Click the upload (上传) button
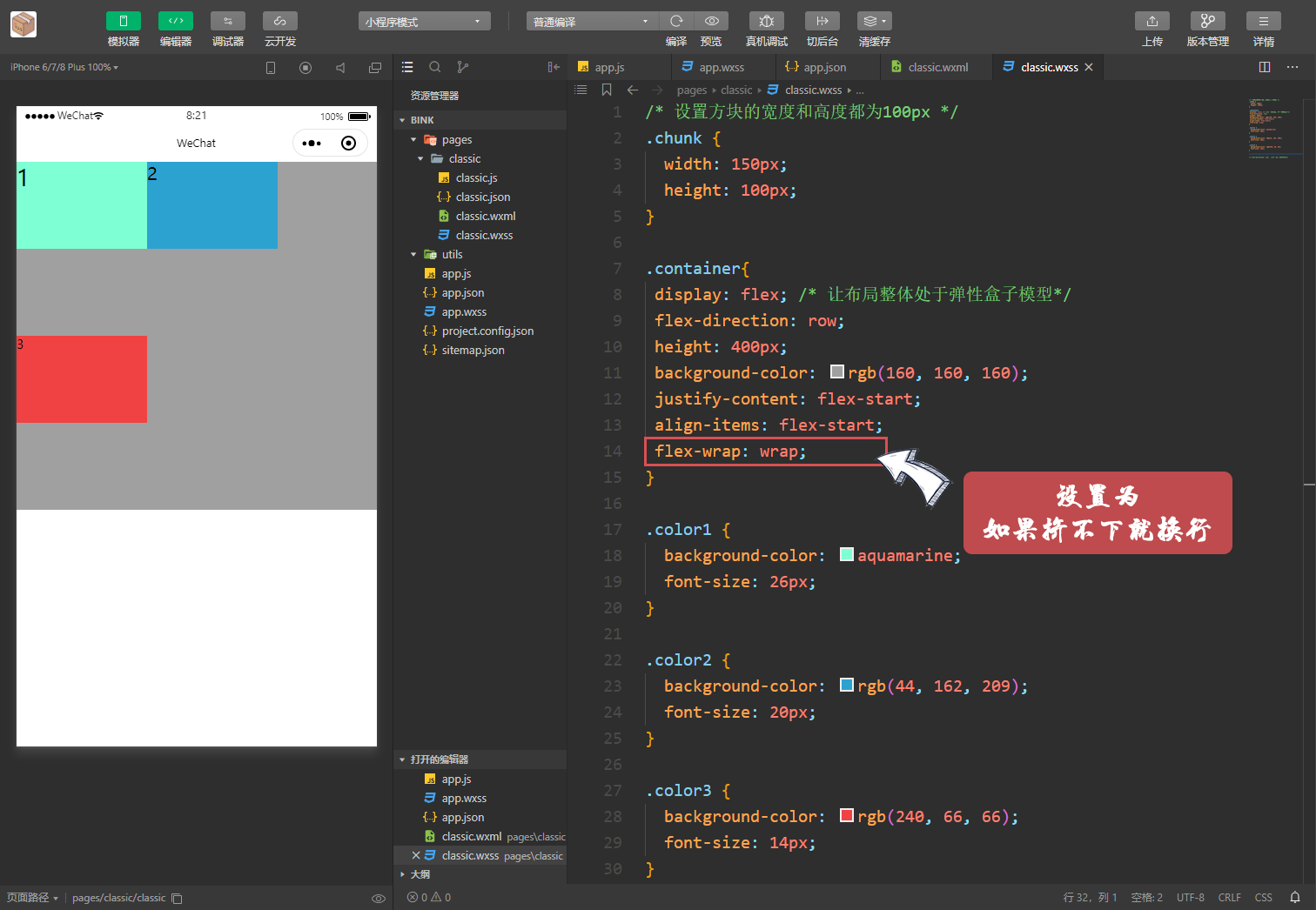This screenshot has width=1316, height=910. point(1152,21)
